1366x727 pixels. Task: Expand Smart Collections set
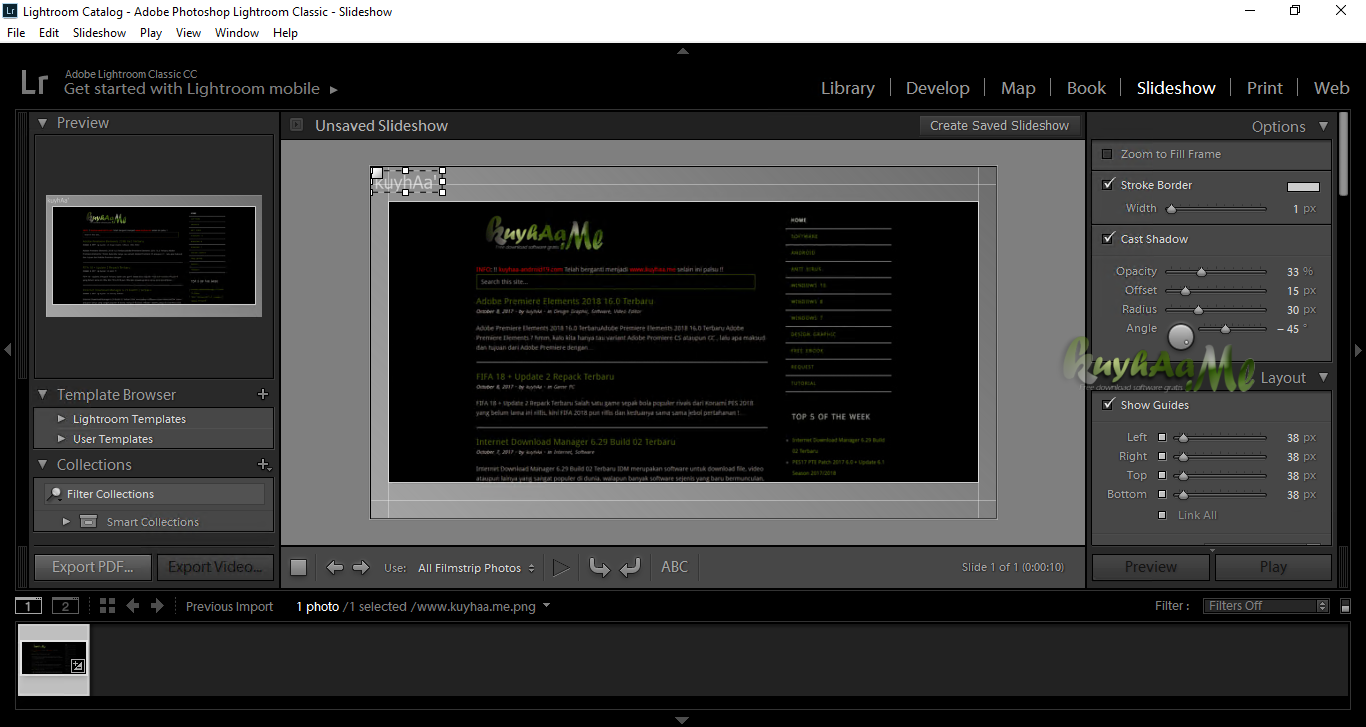66,521
